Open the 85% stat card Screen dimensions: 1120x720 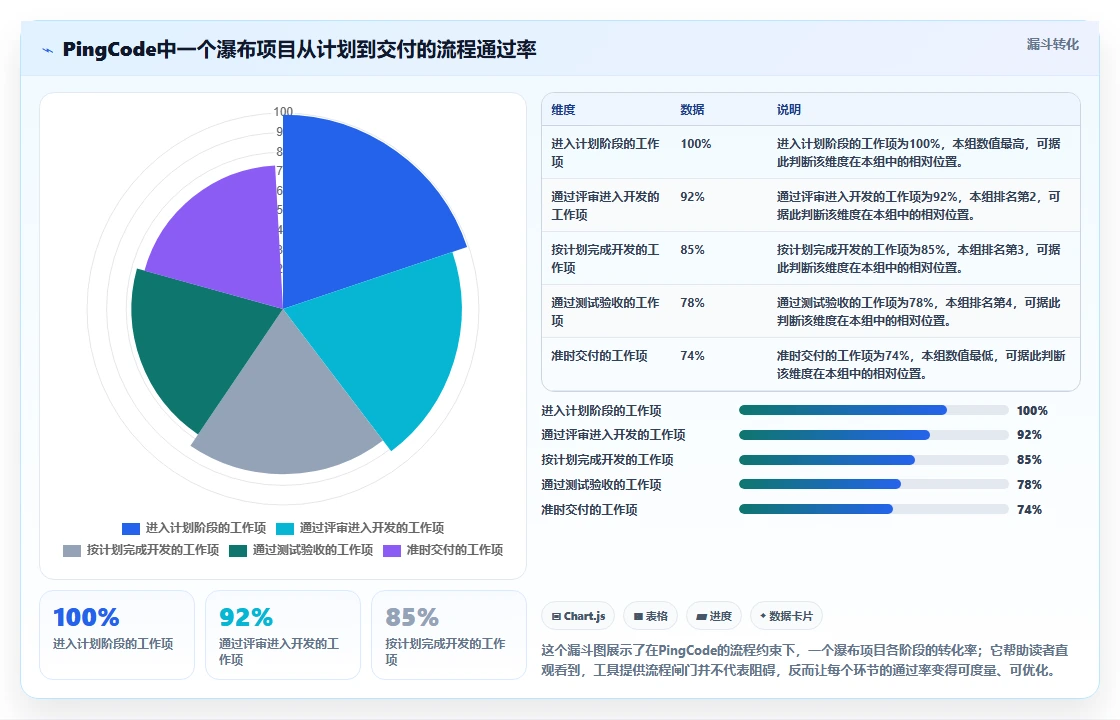[x=449, y=635]
